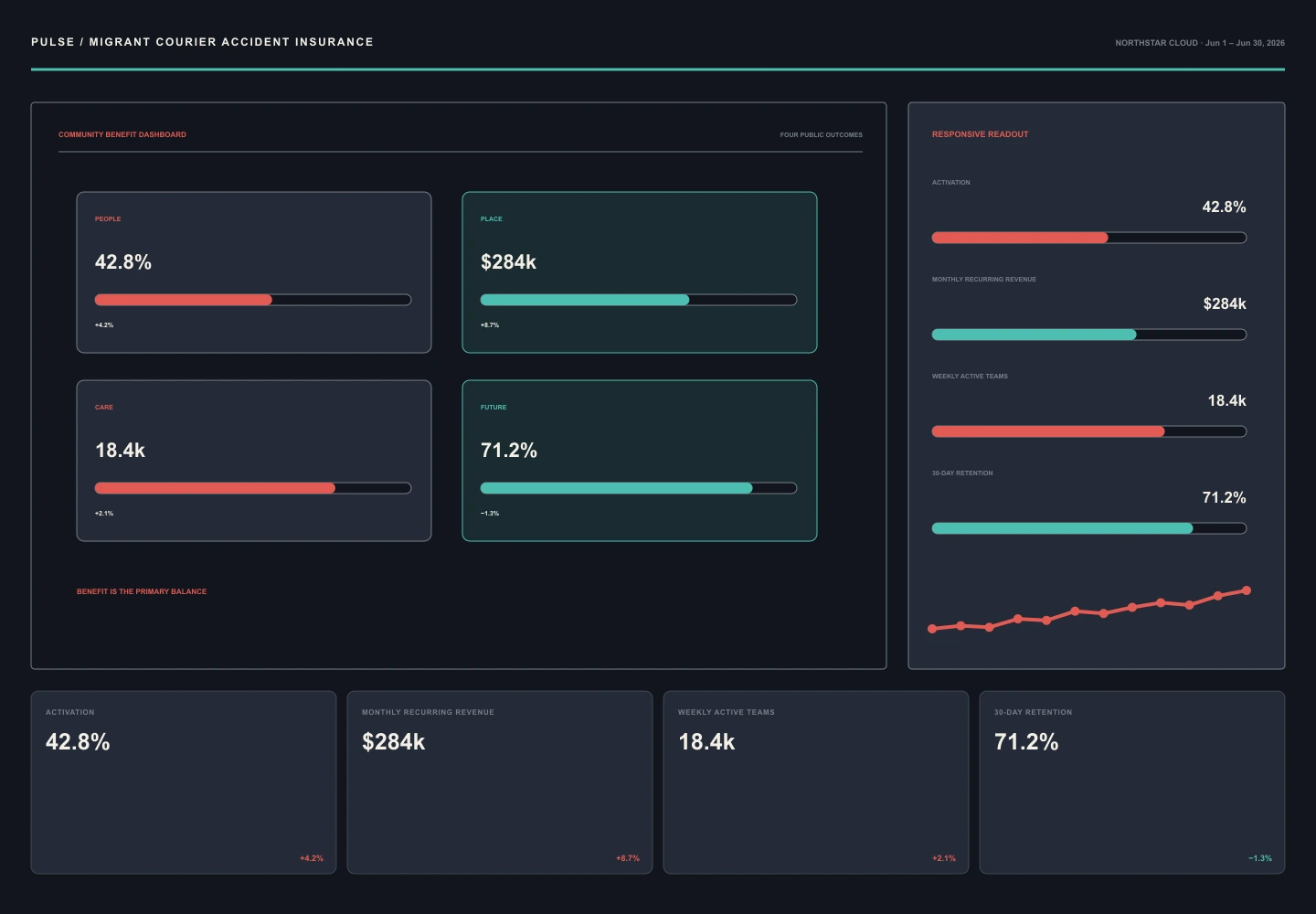1316x914 pixels.
Task: Open the bottom Activation summary card
Action: click(184, 782)
